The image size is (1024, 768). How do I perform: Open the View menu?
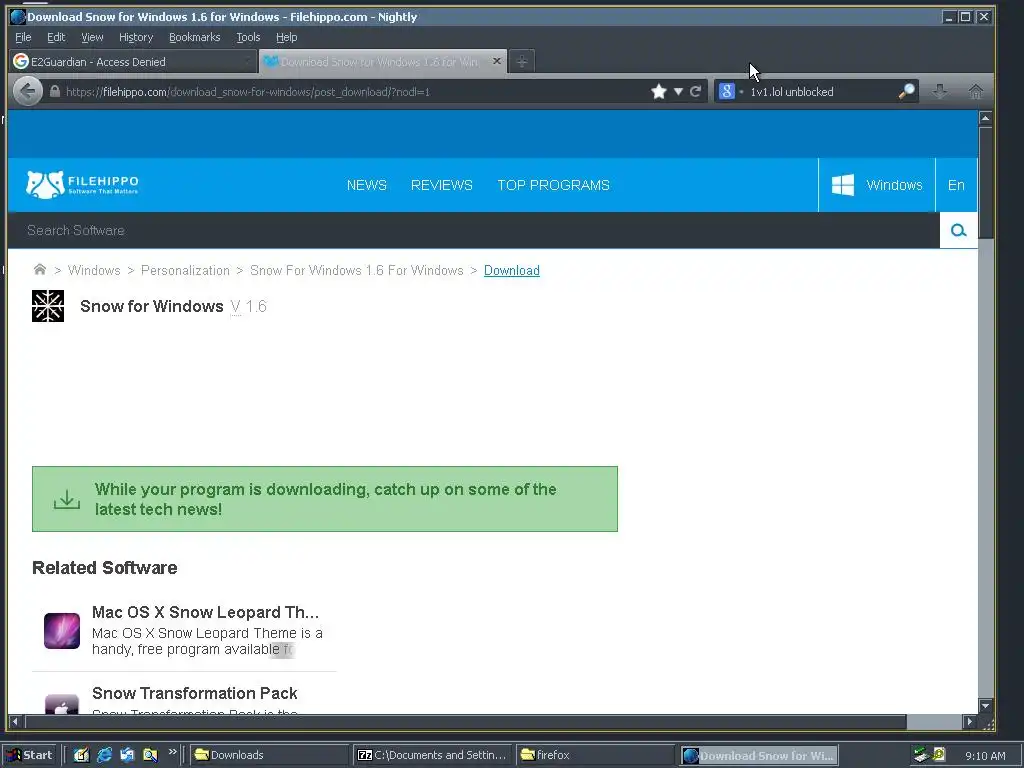(92, 37)
